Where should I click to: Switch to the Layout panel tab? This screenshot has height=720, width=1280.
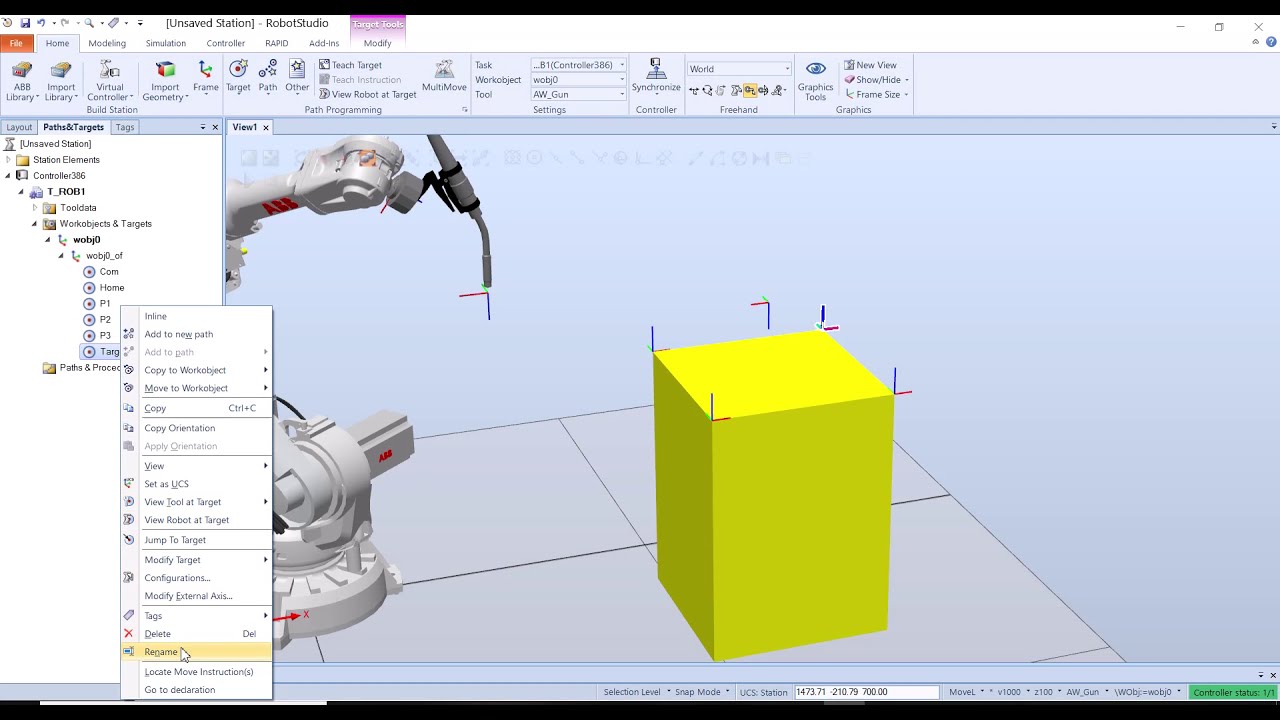click(x=19, y=127)
